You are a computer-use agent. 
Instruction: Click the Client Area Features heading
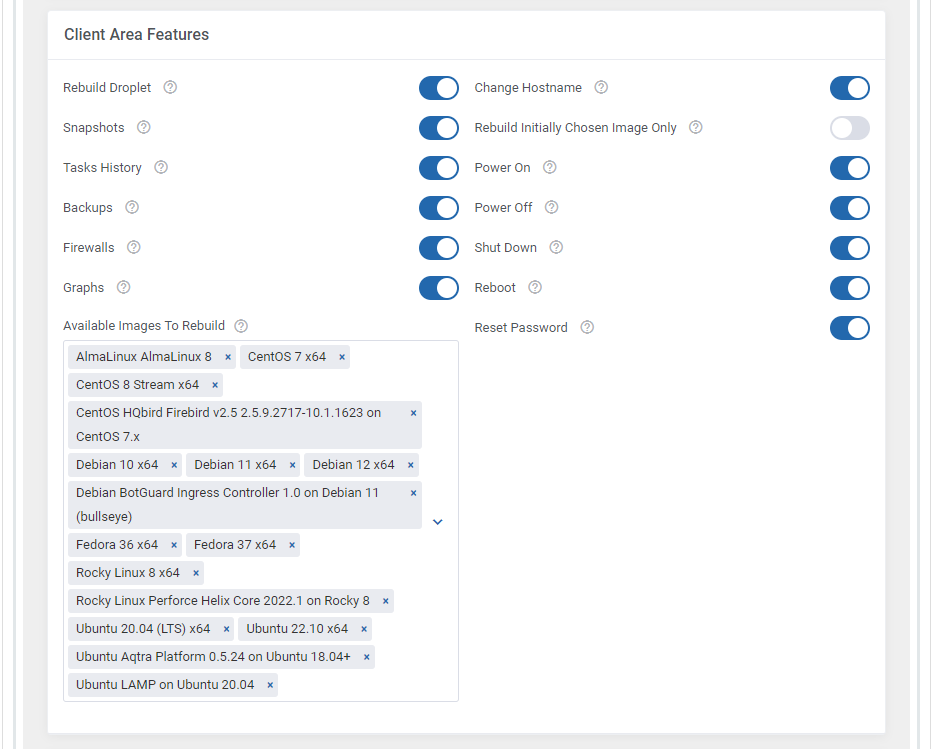point(136,35)
